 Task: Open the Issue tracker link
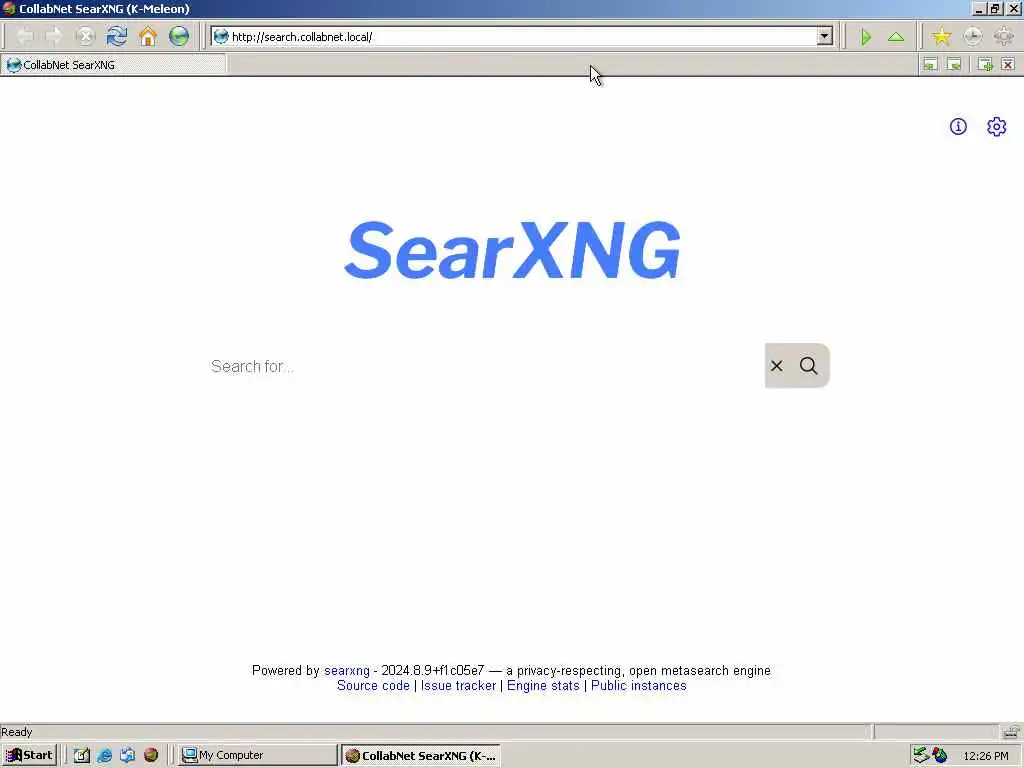(x=458, y=686)
